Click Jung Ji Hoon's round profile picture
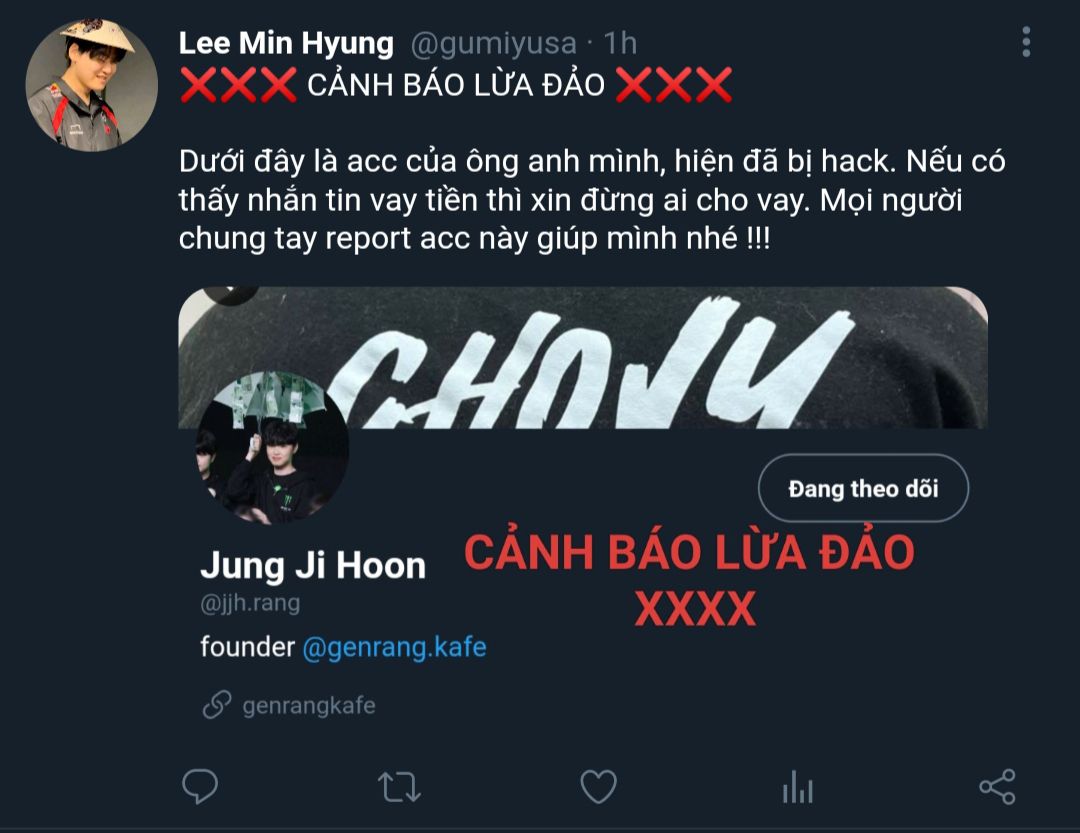Screen dimensions: 1080x833 coord(272,448)
